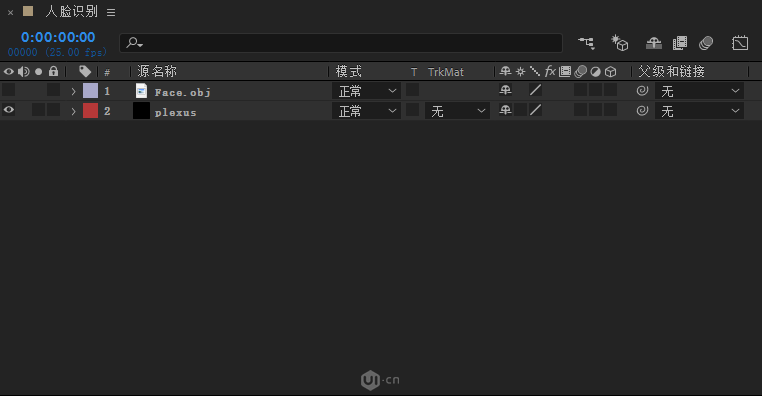762x396 pixels.
Task: Show the Face.obj layer visibility
Action: point(9,90)
